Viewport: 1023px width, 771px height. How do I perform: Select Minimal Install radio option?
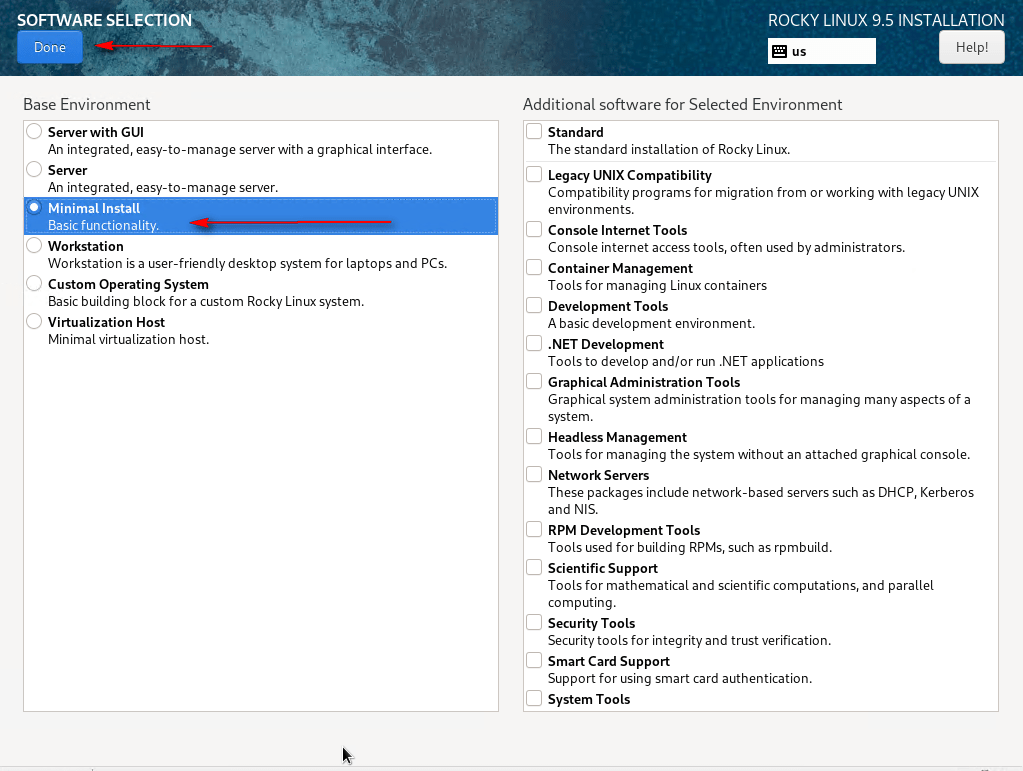pos(35,208)
